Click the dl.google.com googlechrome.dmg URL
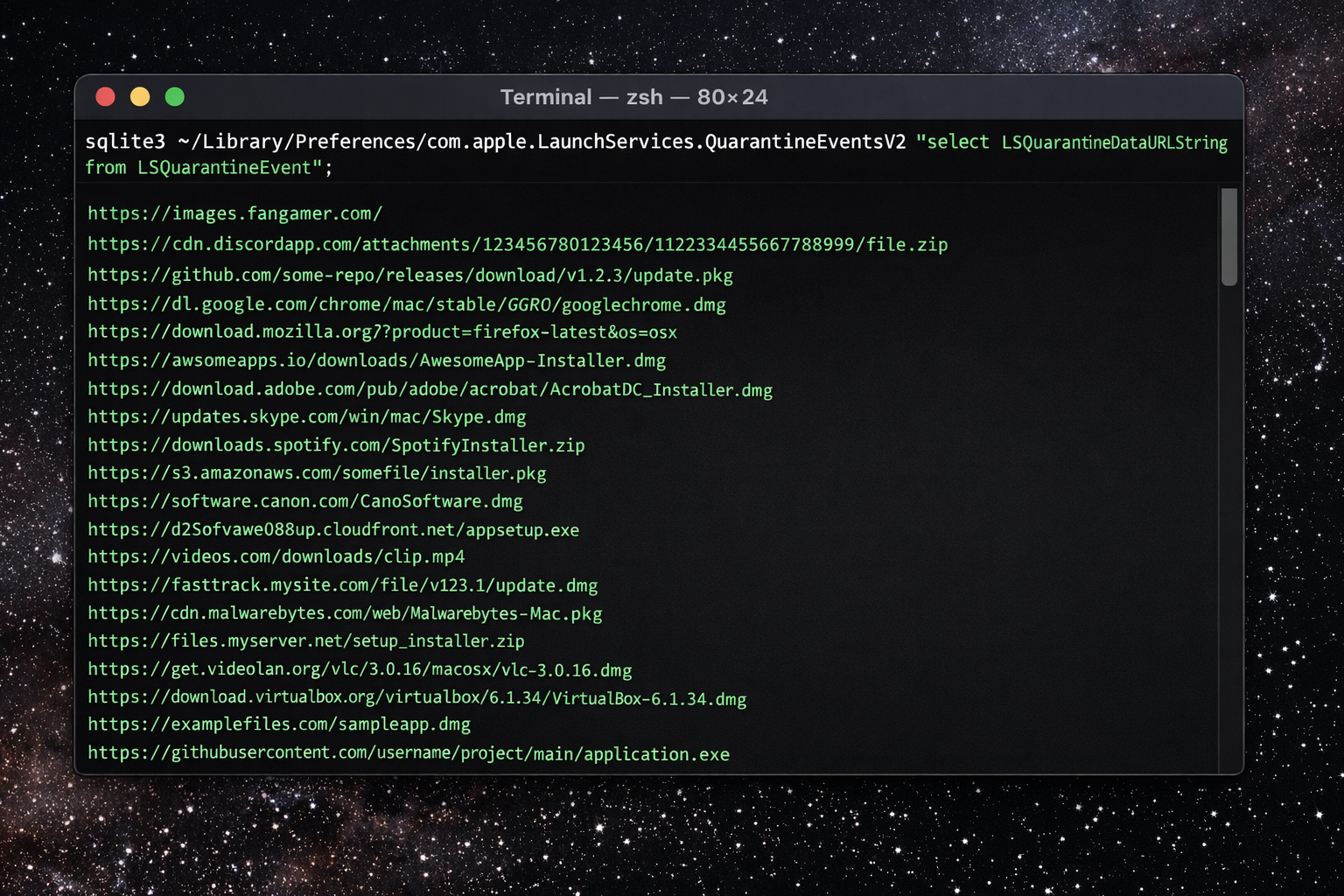The height and width of the screenshot is (896, 1344). pyautogui.click(x=406, y=304)
